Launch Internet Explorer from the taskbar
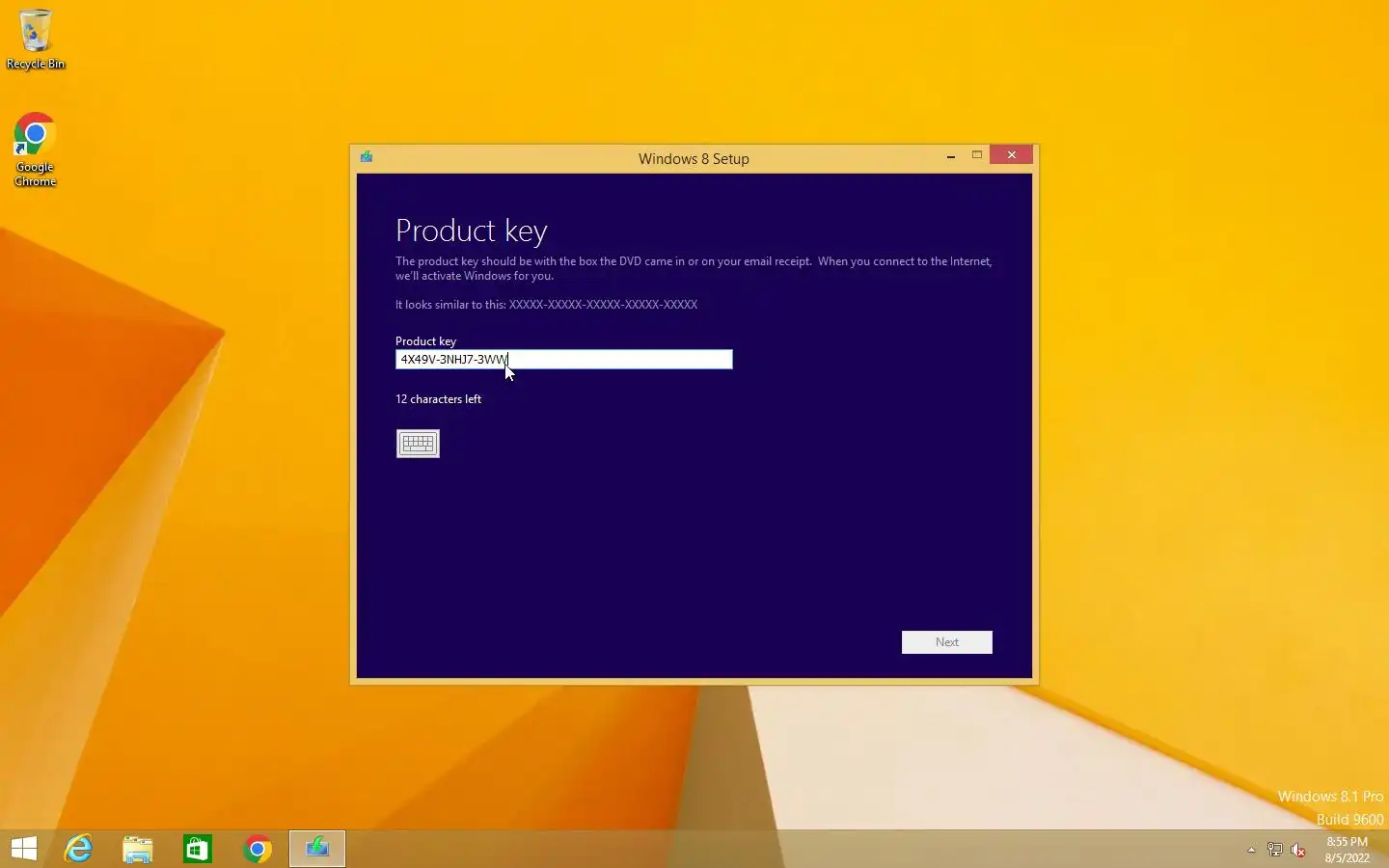Viewport: 1389px width, 868px height. coord(78,849)
